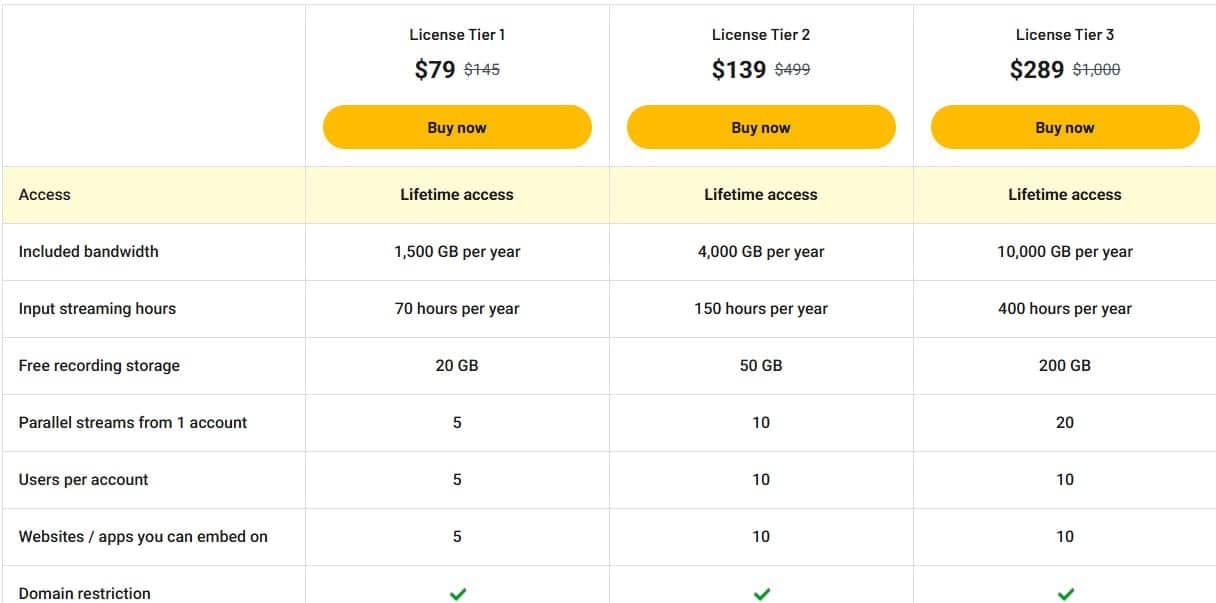Click the Included bandwidth row label
Screen dimensions: 1216x603
[x=88, y=251]
